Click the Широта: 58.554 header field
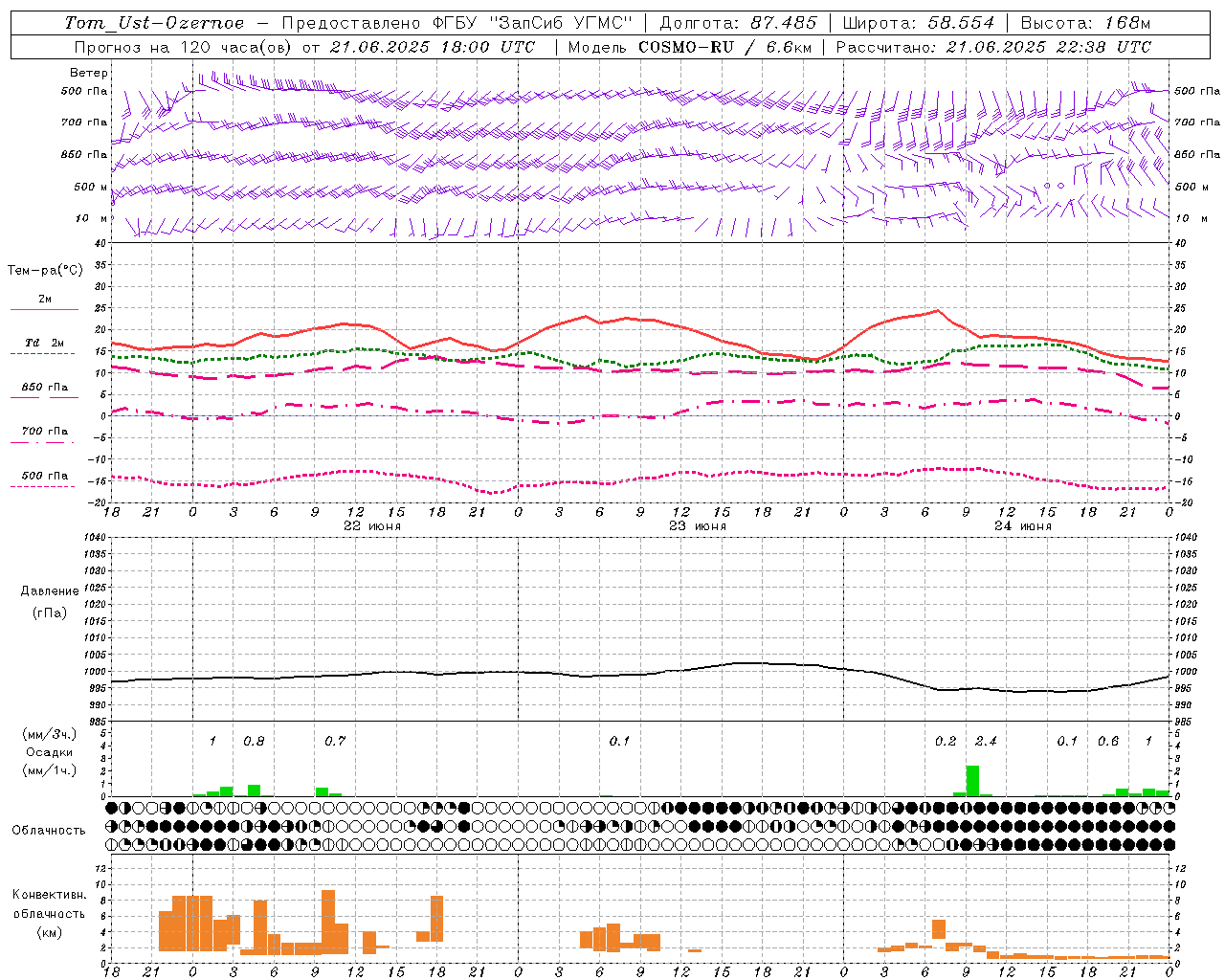The image size is (1225, 980). (918, 23)
